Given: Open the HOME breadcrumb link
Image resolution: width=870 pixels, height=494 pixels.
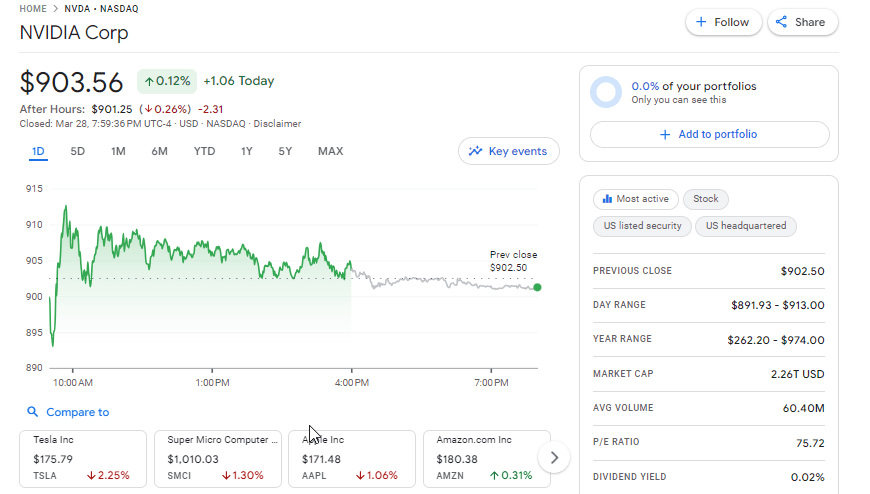Looking at the screenshot, I should 33,8.
